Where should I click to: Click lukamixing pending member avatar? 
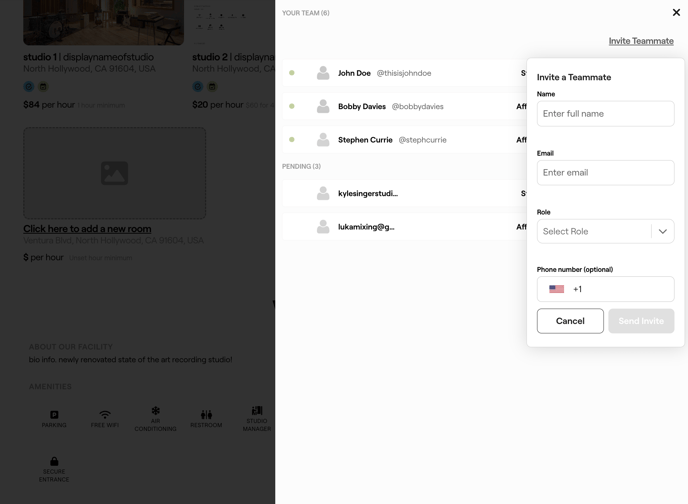pos(323,227)
